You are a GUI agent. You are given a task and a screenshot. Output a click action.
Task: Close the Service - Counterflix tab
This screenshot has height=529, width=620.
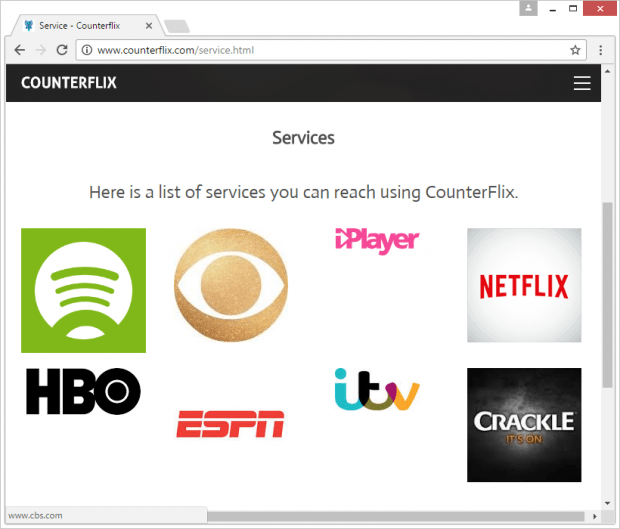149,26
